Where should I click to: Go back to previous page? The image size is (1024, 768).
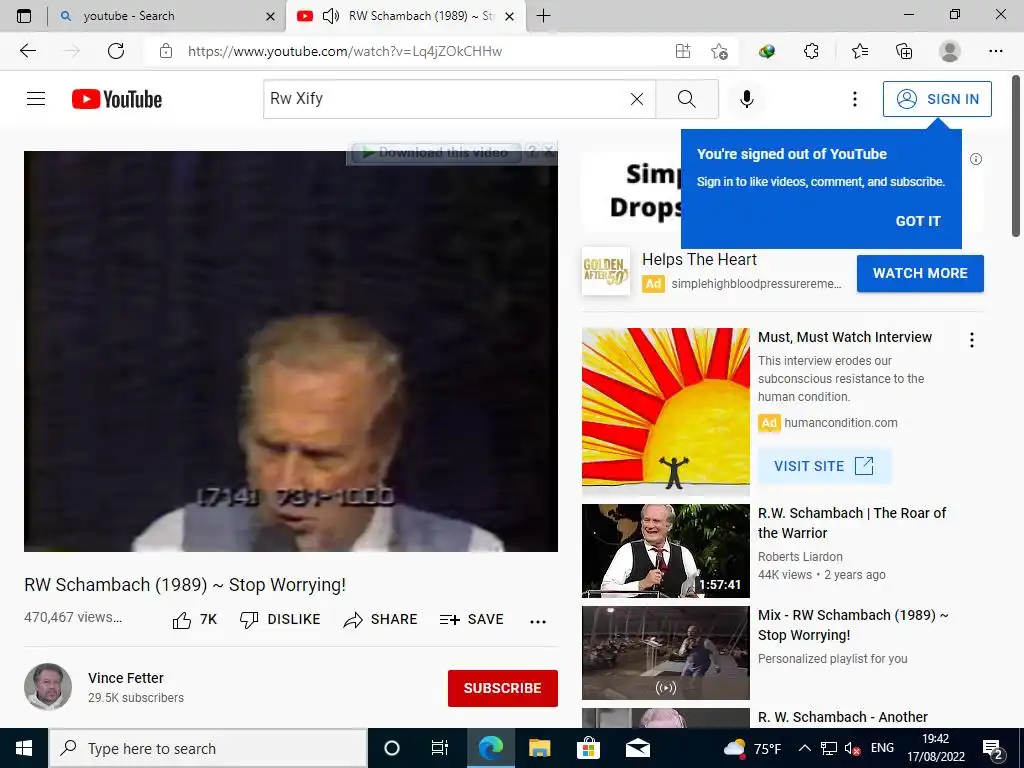click(x=27, y=51)
